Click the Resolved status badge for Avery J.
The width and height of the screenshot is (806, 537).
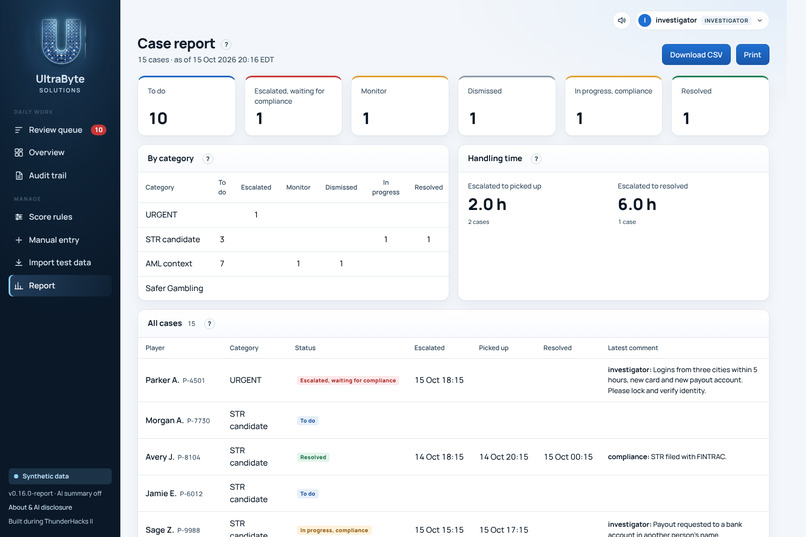point(313,457)
